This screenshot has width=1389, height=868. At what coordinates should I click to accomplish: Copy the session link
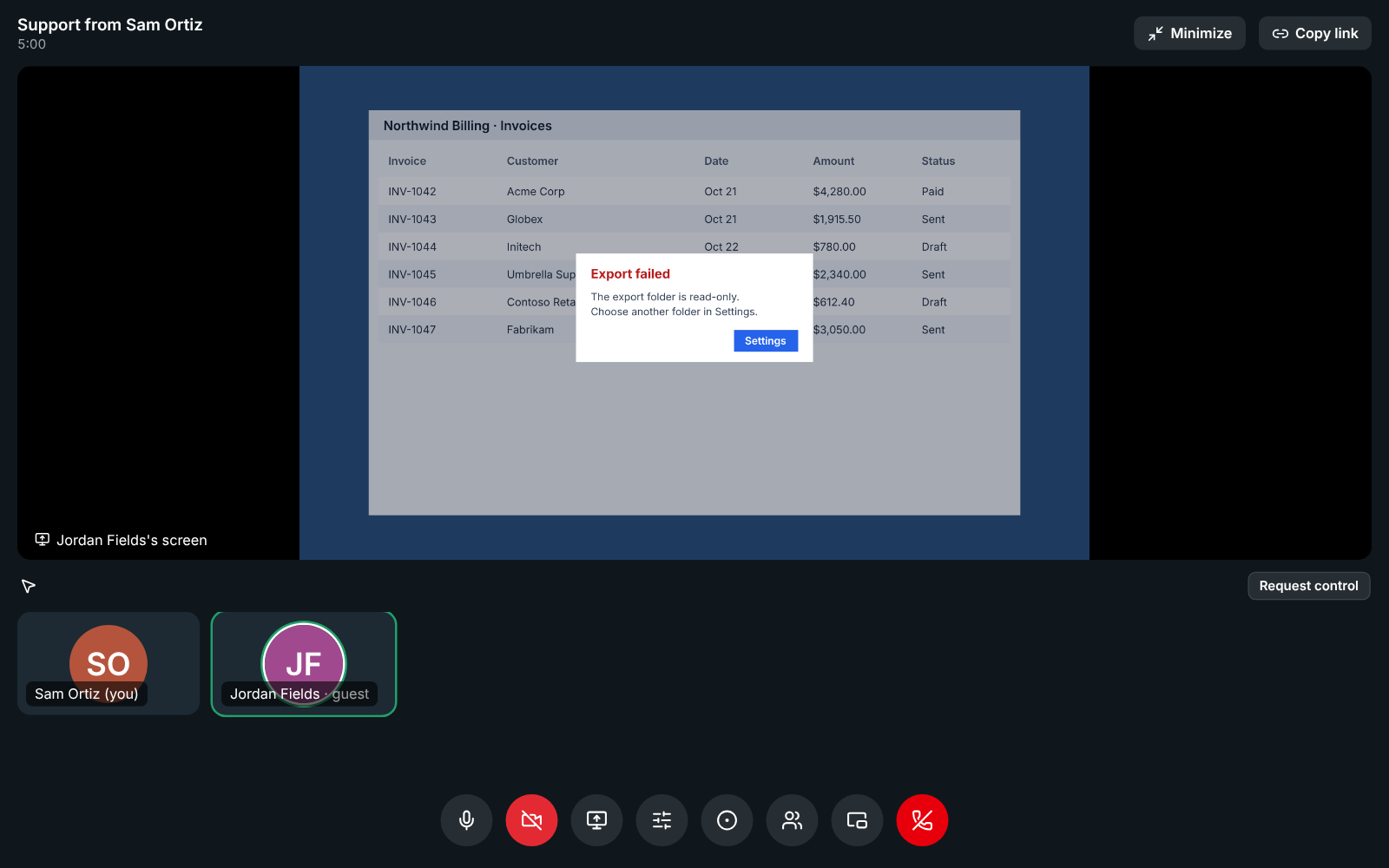(x=1315, y=33)
